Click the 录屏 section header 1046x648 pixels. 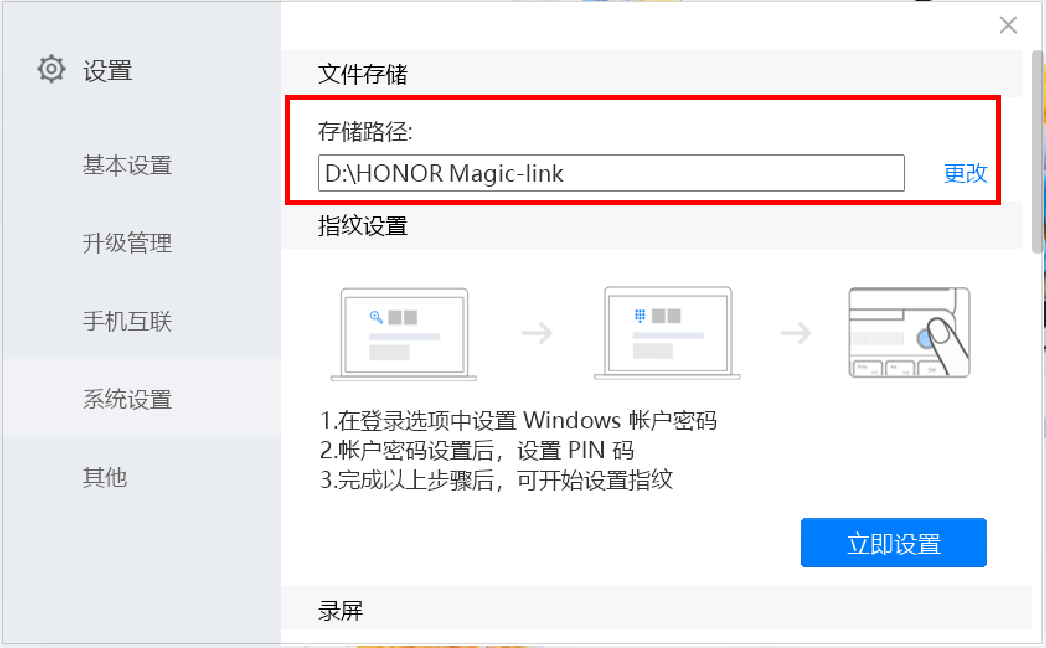pyautogui.click(x=340, y=610)
